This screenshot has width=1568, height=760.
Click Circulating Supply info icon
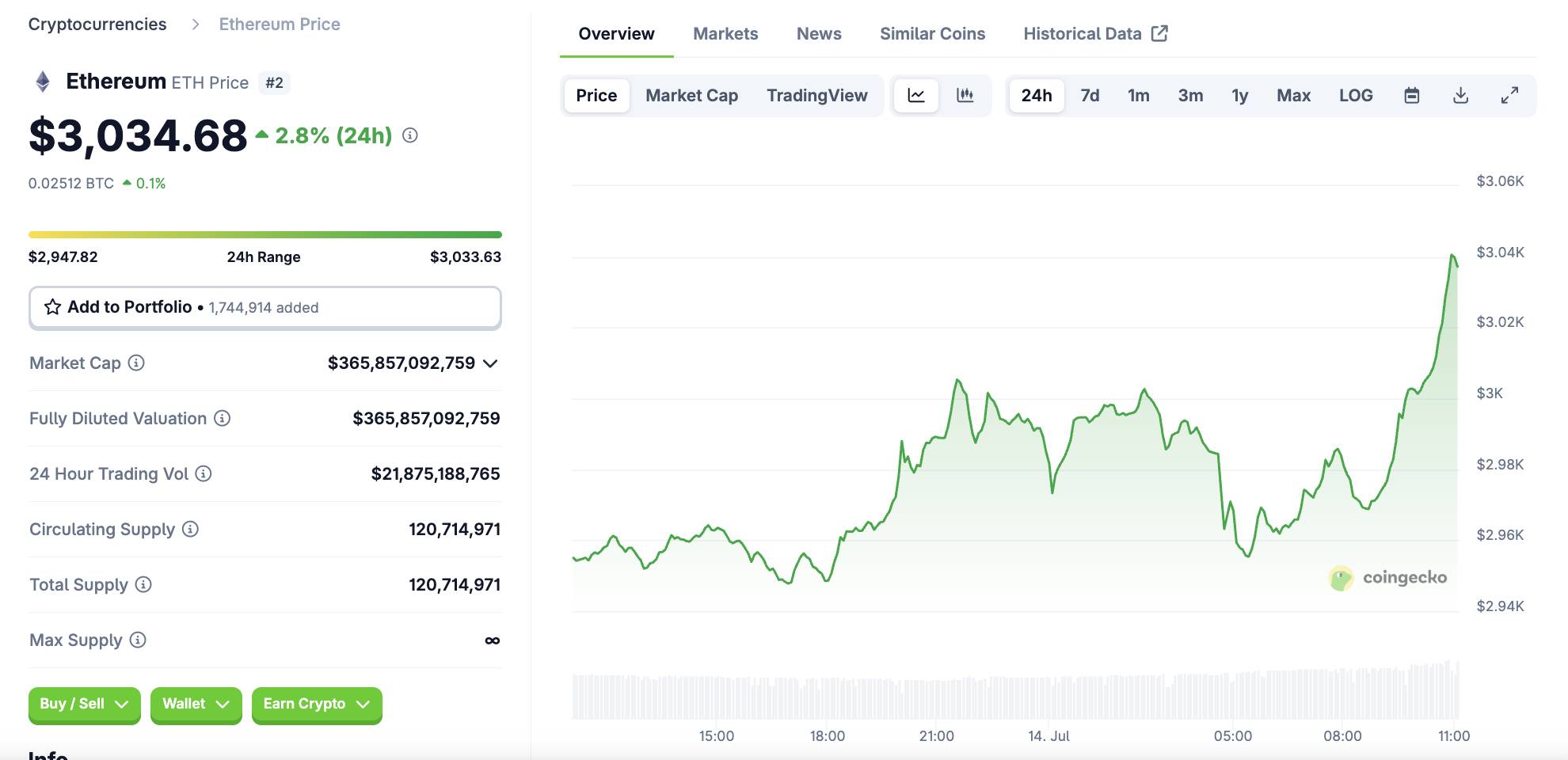click(x=190, y=529)
